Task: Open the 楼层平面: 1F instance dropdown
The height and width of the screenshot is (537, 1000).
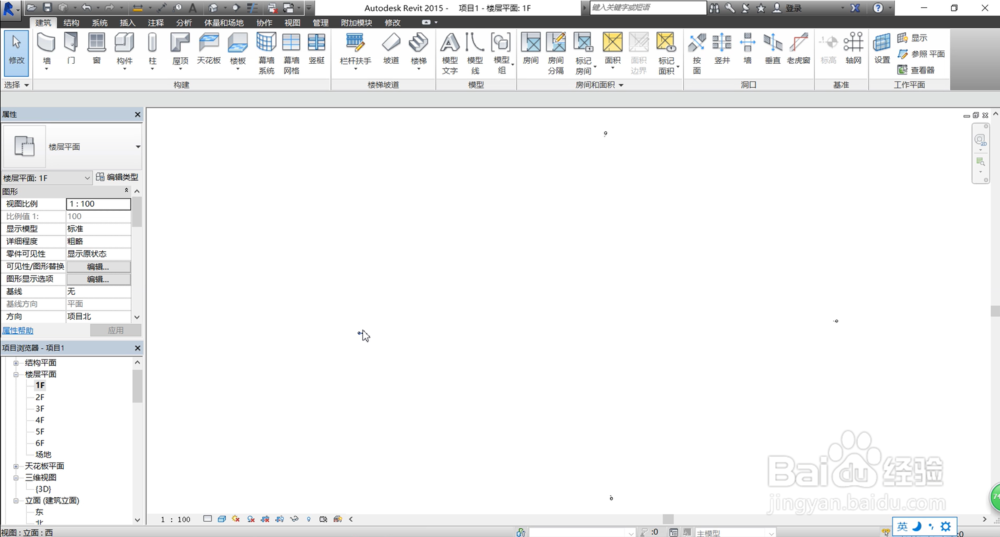Action: [87, 178]
